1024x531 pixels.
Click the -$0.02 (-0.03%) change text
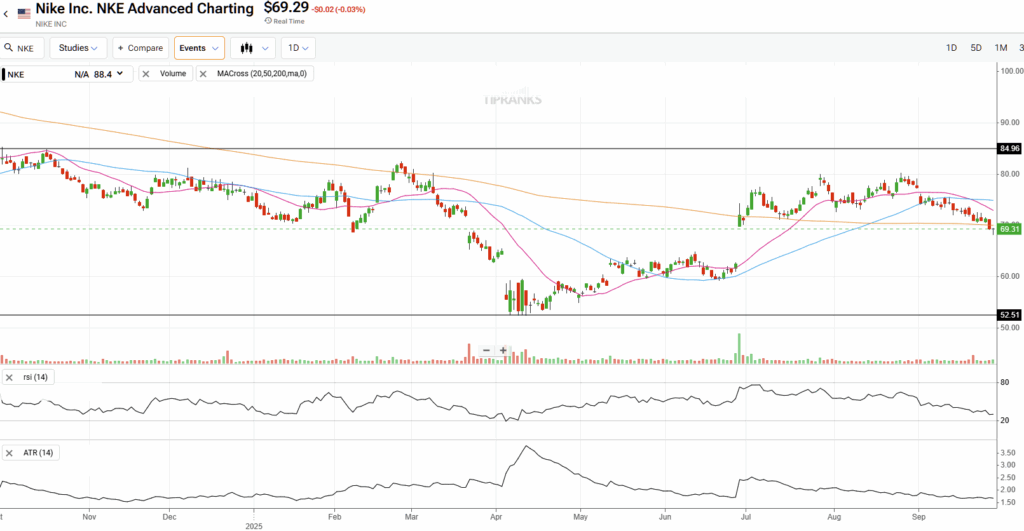[338, 10]
